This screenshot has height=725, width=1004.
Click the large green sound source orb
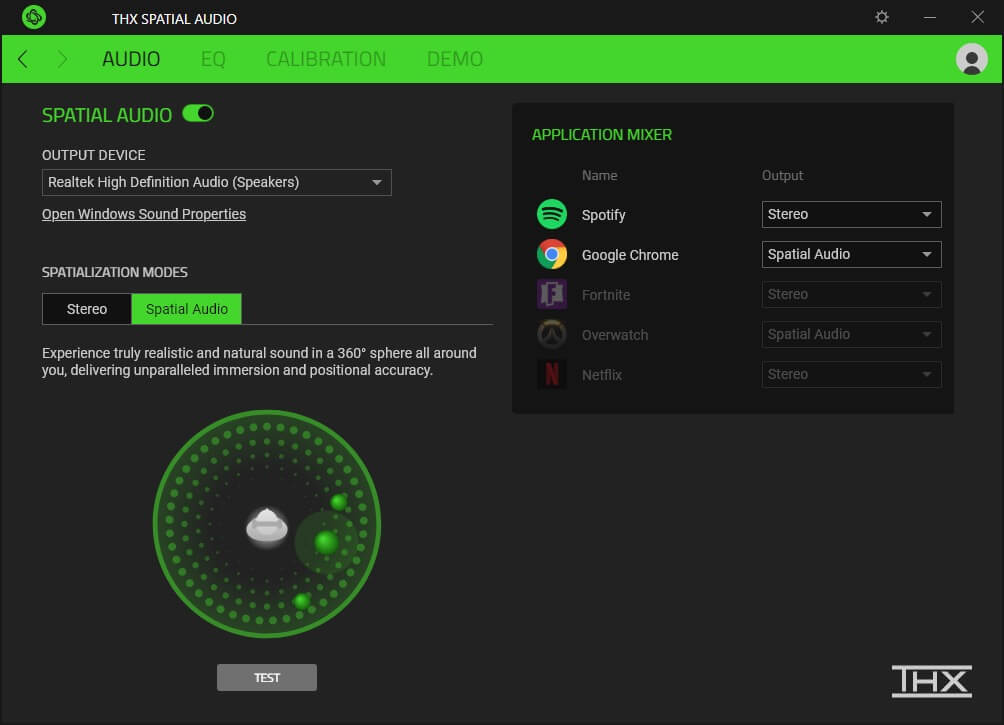click(x=326, y=542)
